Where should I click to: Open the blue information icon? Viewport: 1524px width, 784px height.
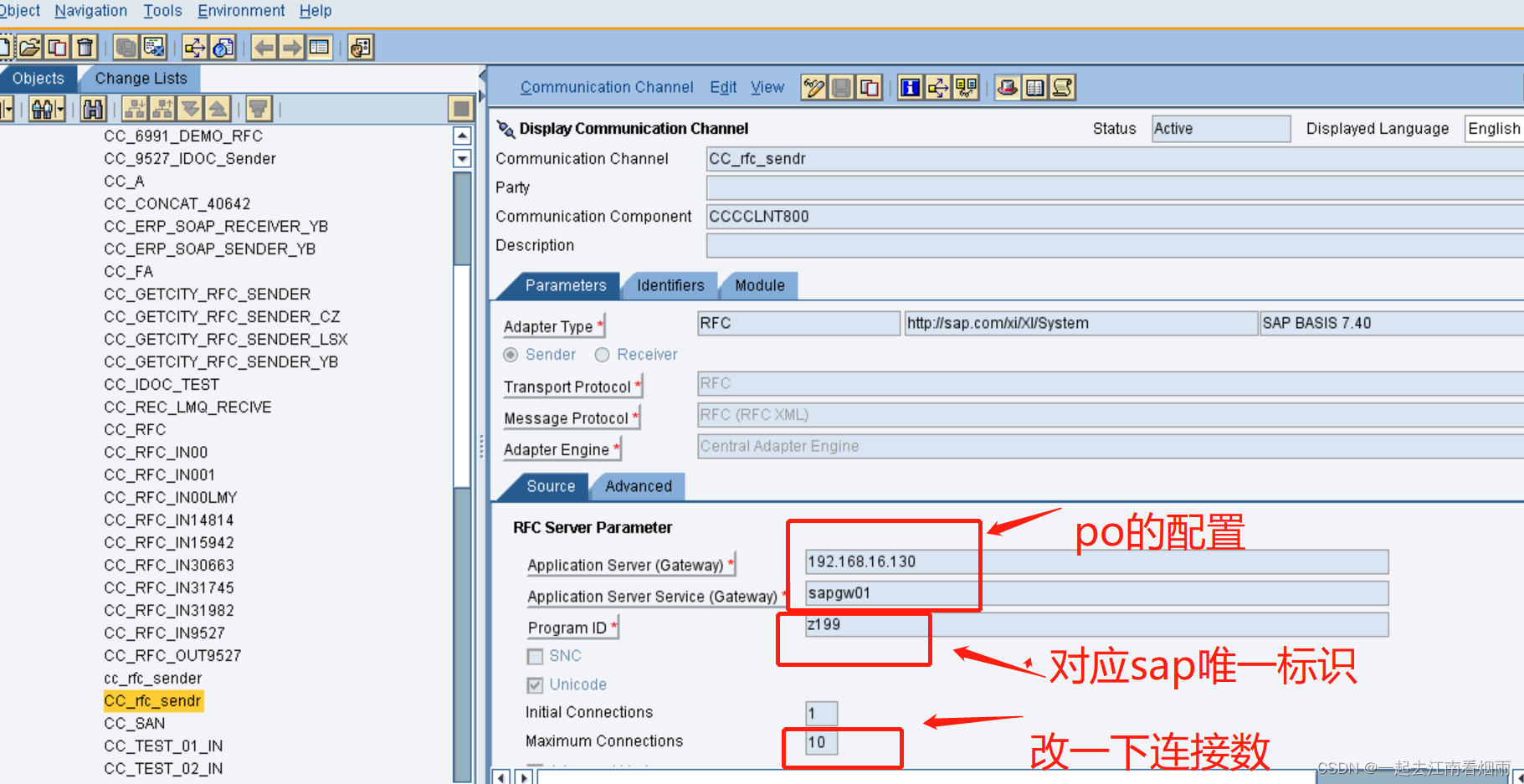(x=909, y=87)
